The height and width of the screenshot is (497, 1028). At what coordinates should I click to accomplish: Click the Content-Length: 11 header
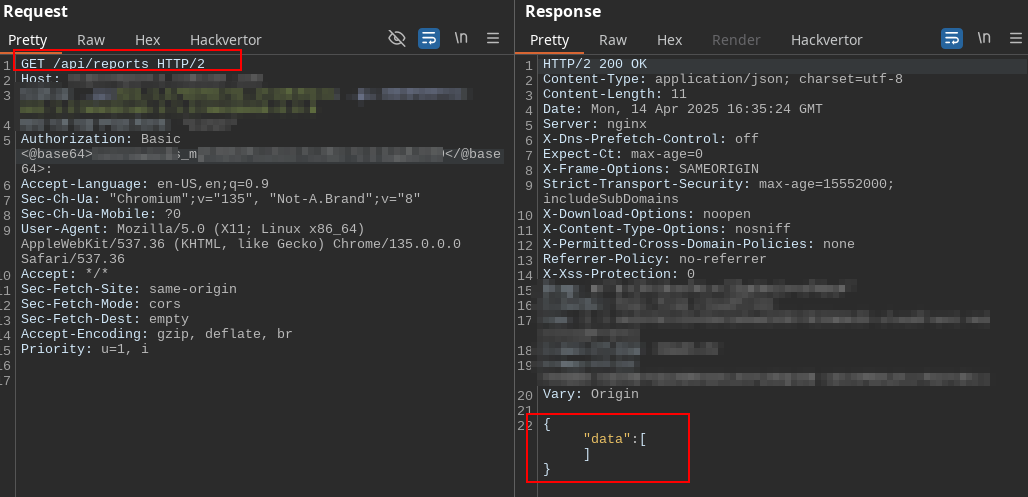click(614, 94)
